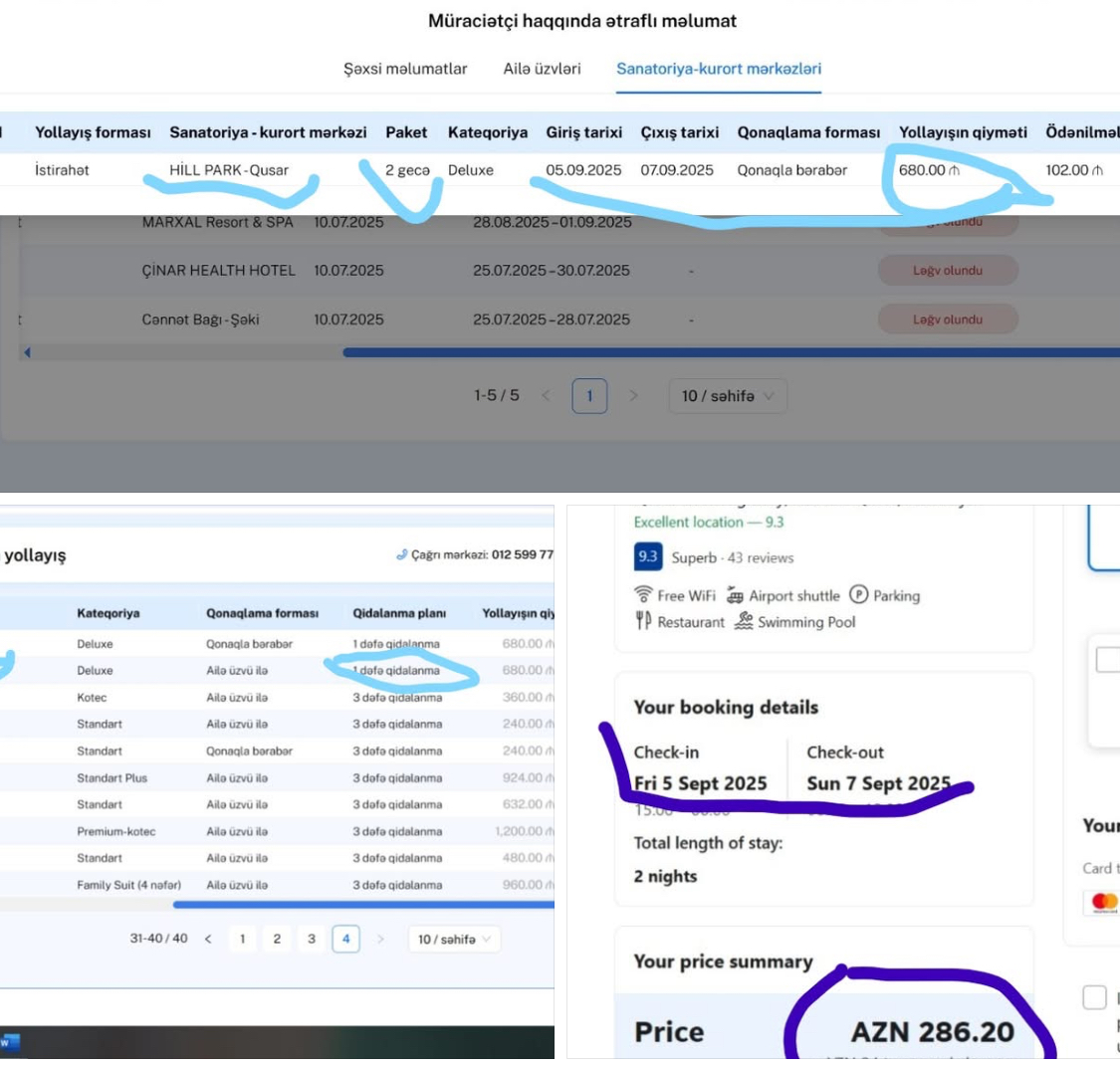The image size is (1120, 1068).
Task: Click the Free WiFi icon
Action: 643,594
